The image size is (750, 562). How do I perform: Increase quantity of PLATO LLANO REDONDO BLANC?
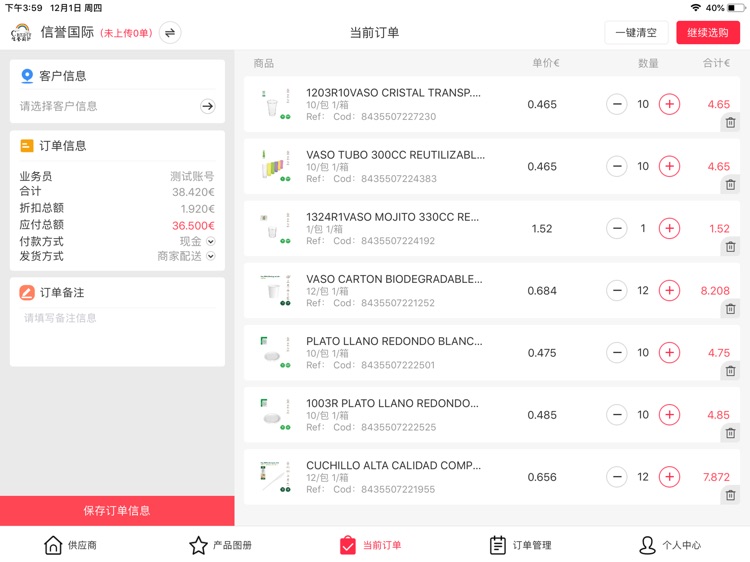(670, 353)
